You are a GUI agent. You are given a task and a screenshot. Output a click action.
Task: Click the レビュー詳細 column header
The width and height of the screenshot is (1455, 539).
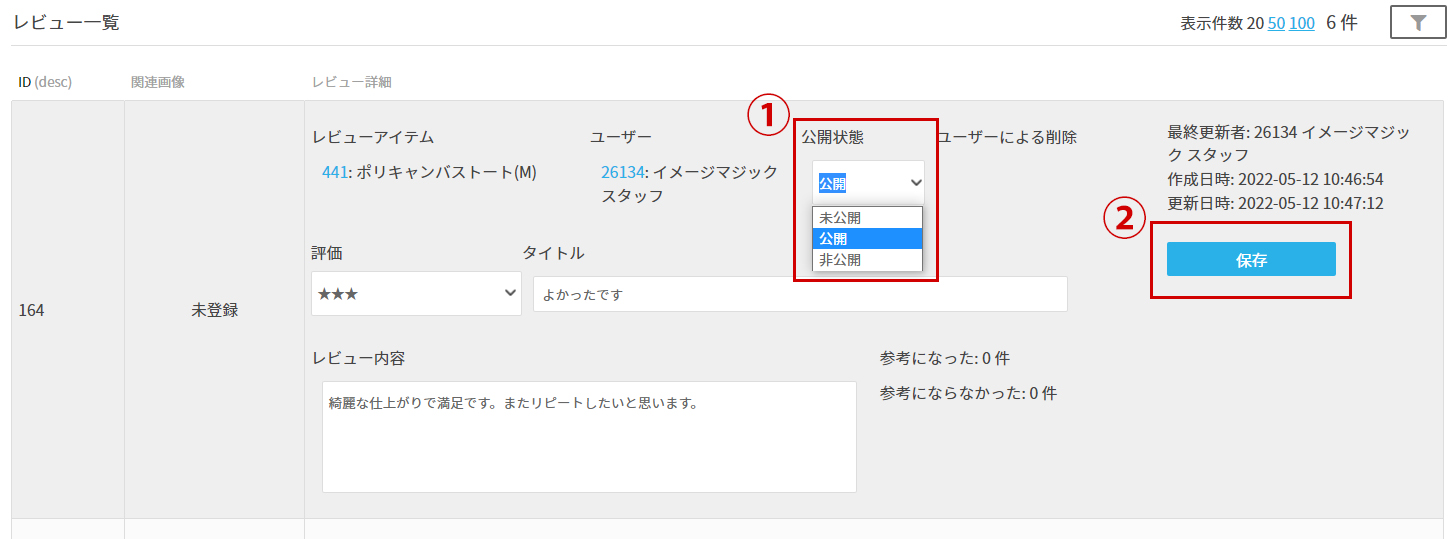pos(352,82)
